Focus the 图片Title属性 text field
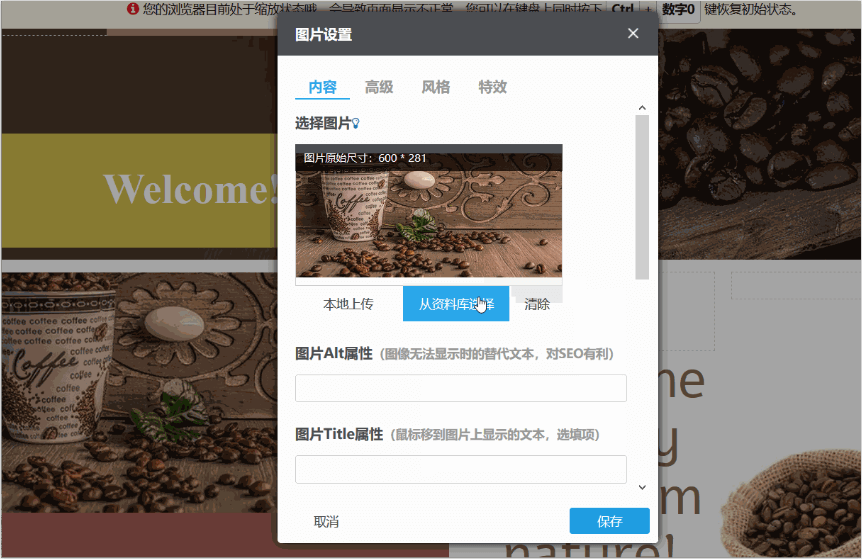This screenshot has width=862, height=559. (460, 469)
